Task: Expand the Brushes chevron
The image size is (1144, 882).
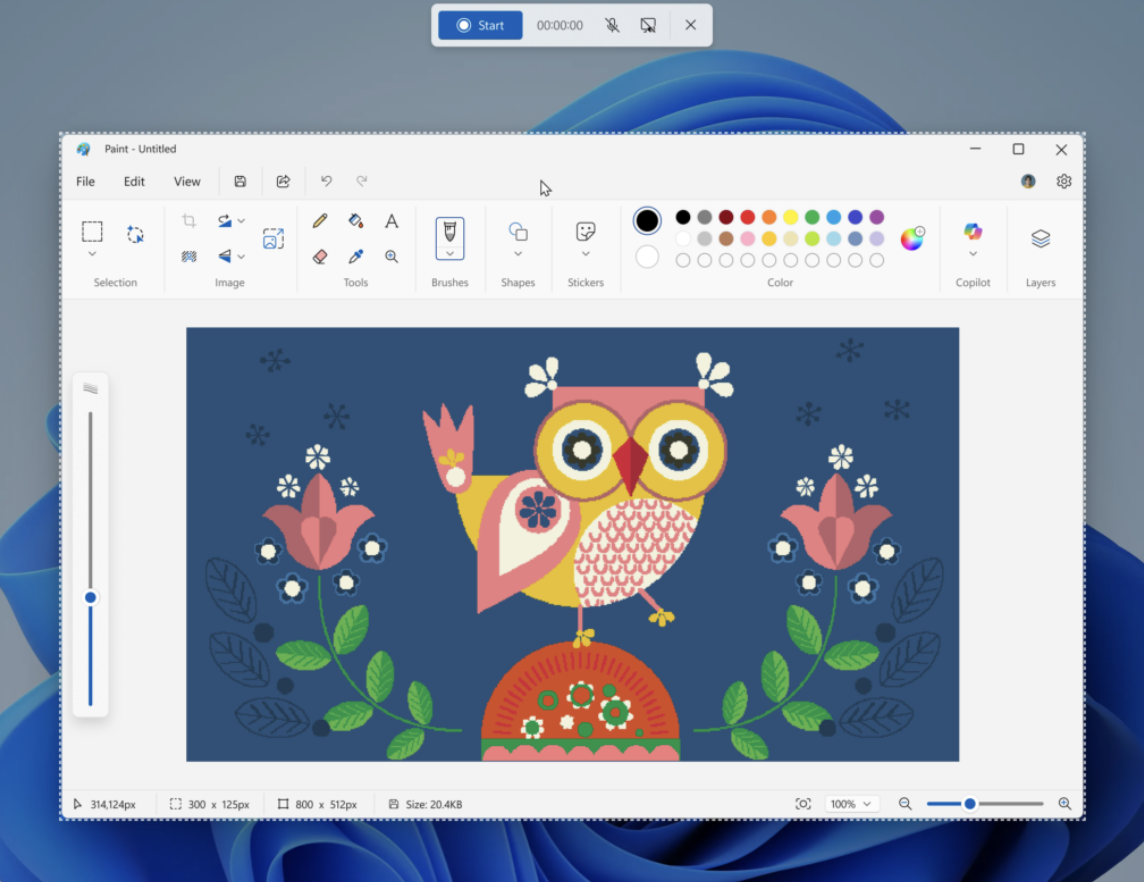Action: (449, 253)
